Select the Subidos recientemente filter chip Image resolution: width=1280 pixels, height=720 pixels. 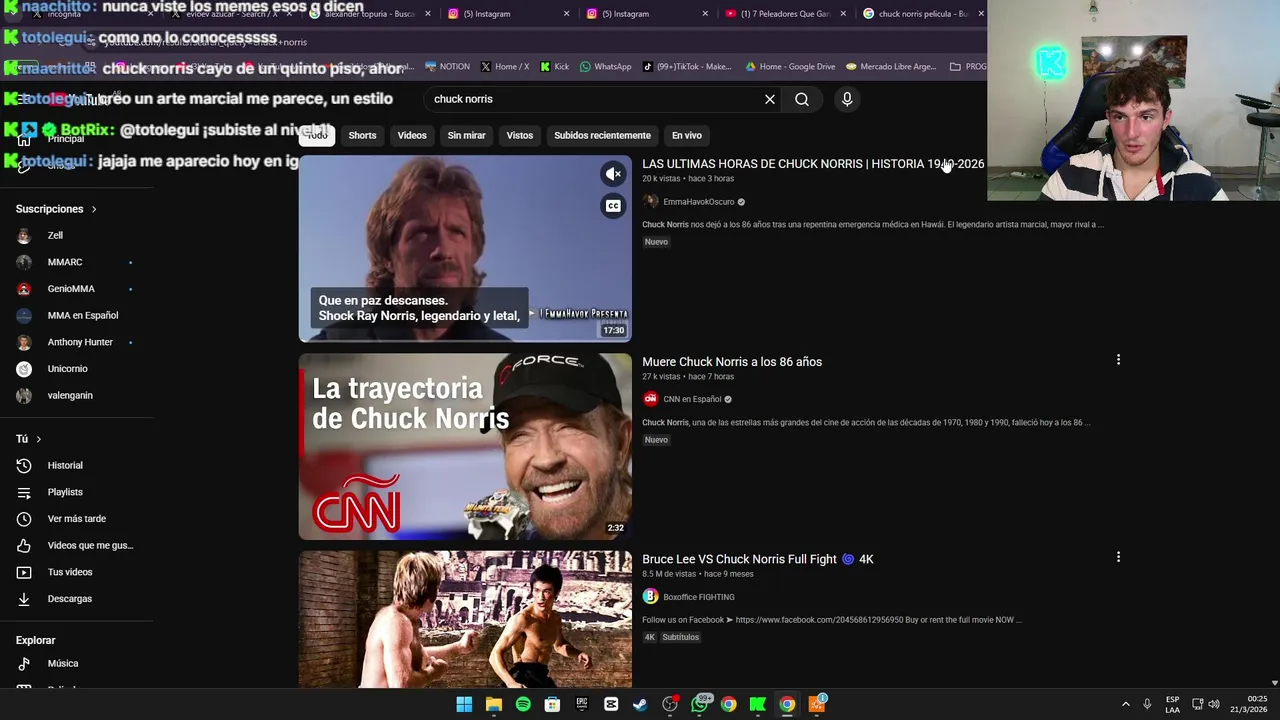tap(602, 135)
